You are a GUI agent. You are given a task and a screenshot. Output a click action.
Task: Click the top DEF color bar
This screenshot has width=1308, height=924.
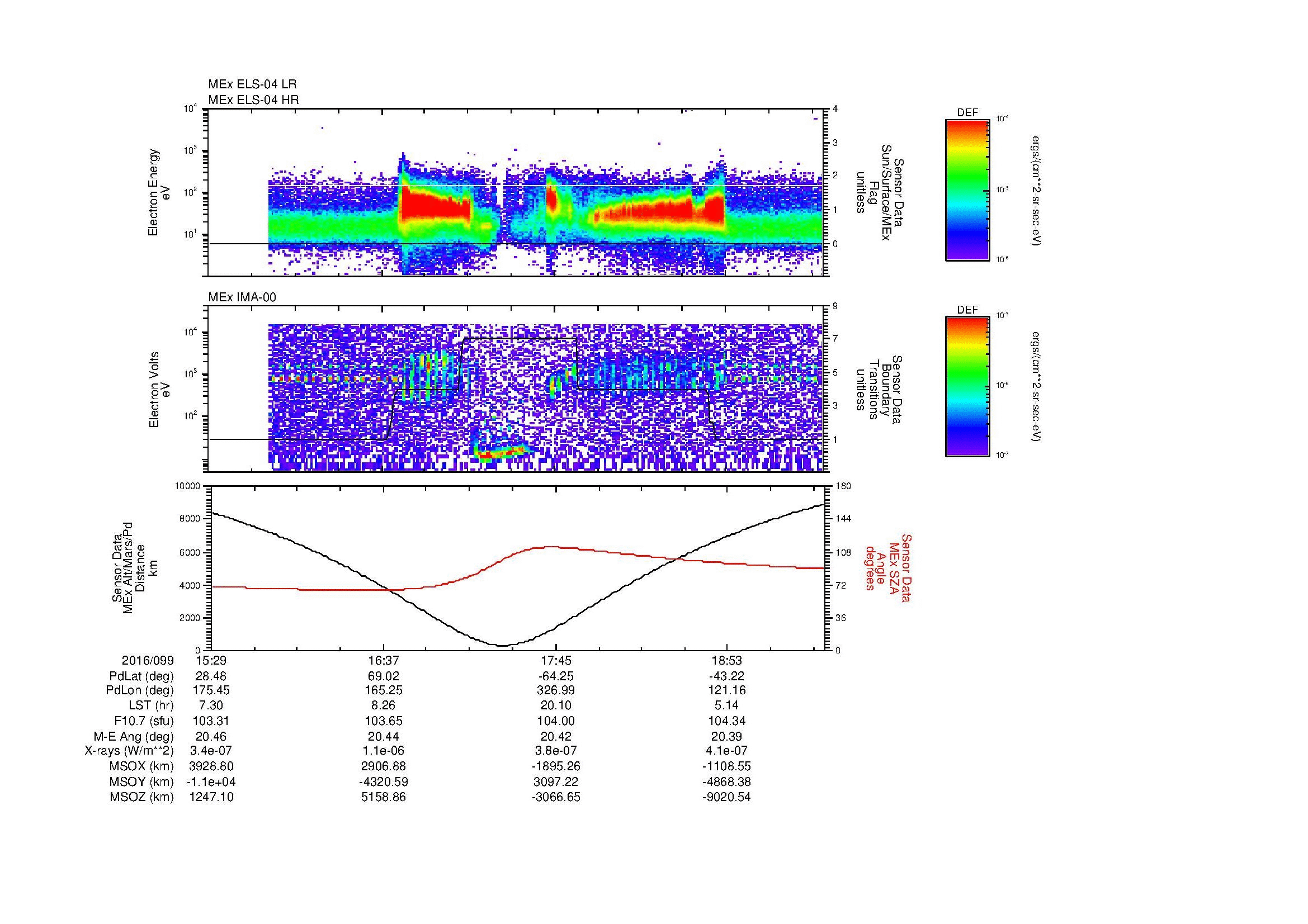point(967,189)
